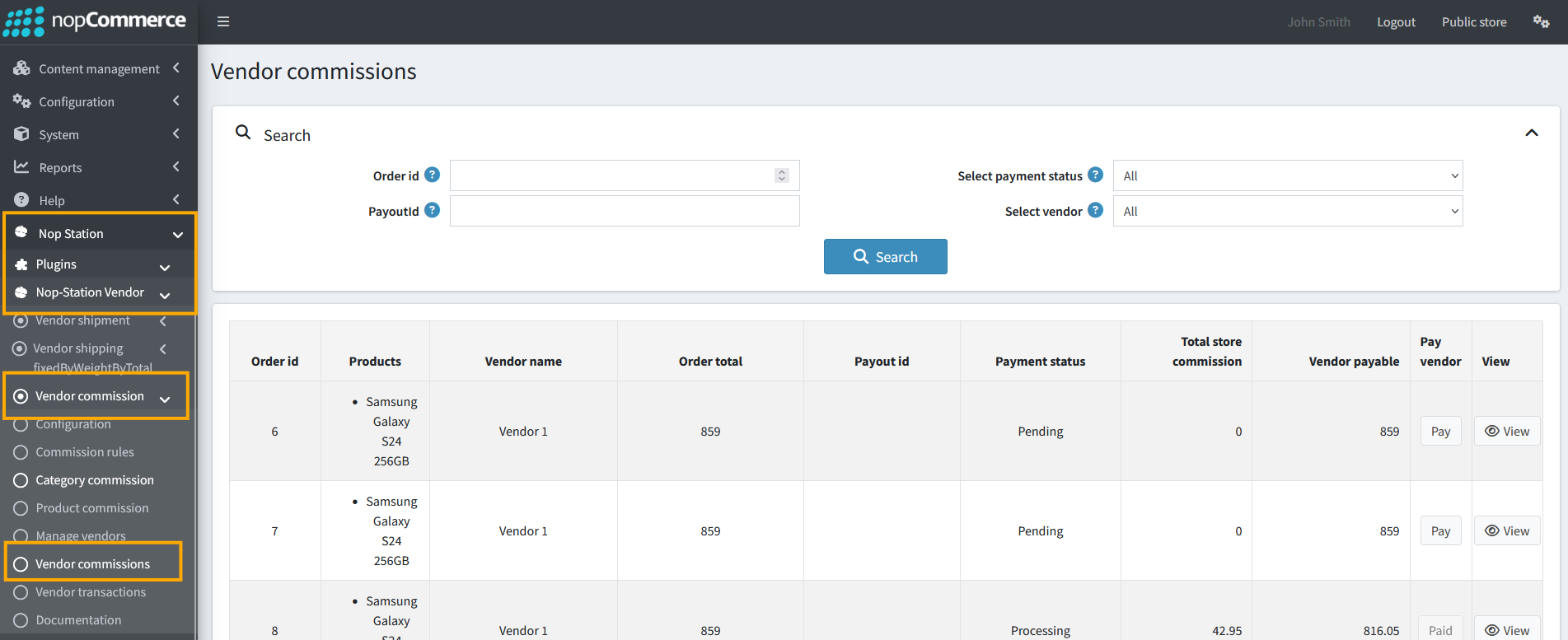The height and width of the screenshot is (640, 1568).
Task: Collapse the Search panel with chevron
Action: (1532, 133)
